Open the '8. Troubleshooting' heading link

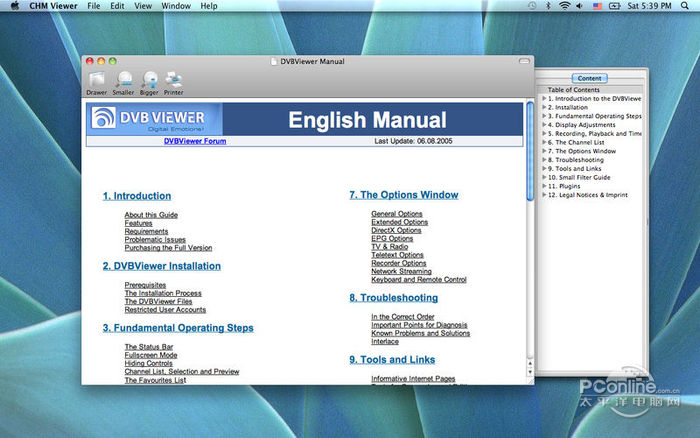coord(393,298)
